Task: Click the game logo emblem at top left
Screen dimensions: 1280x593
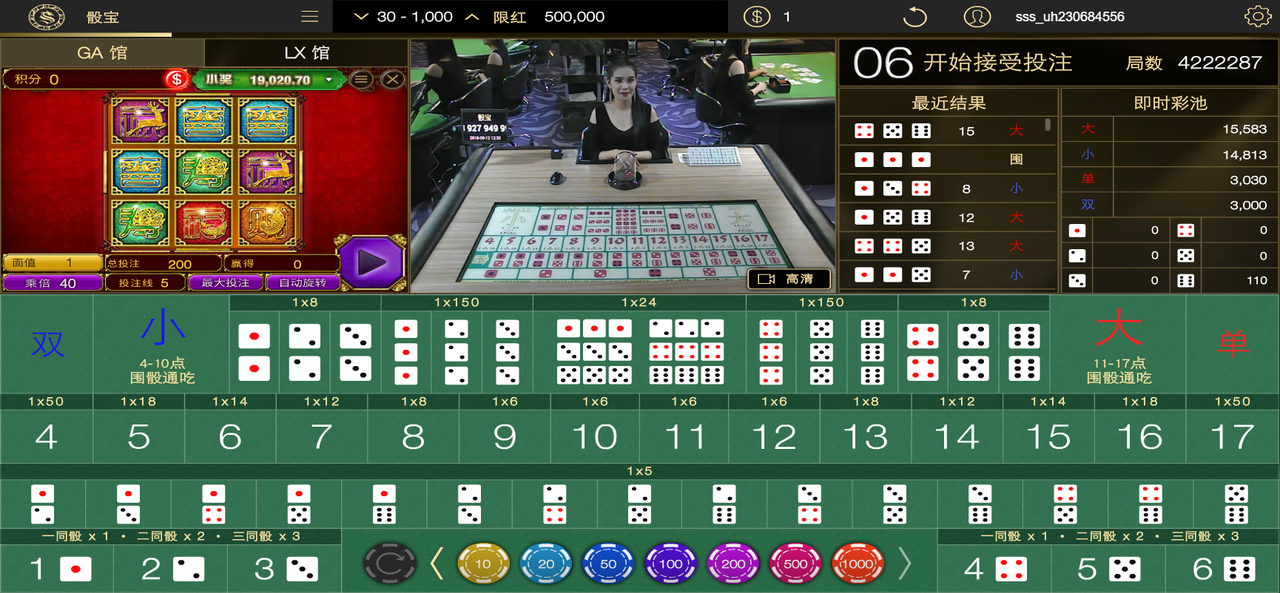Action: (47, 17)
